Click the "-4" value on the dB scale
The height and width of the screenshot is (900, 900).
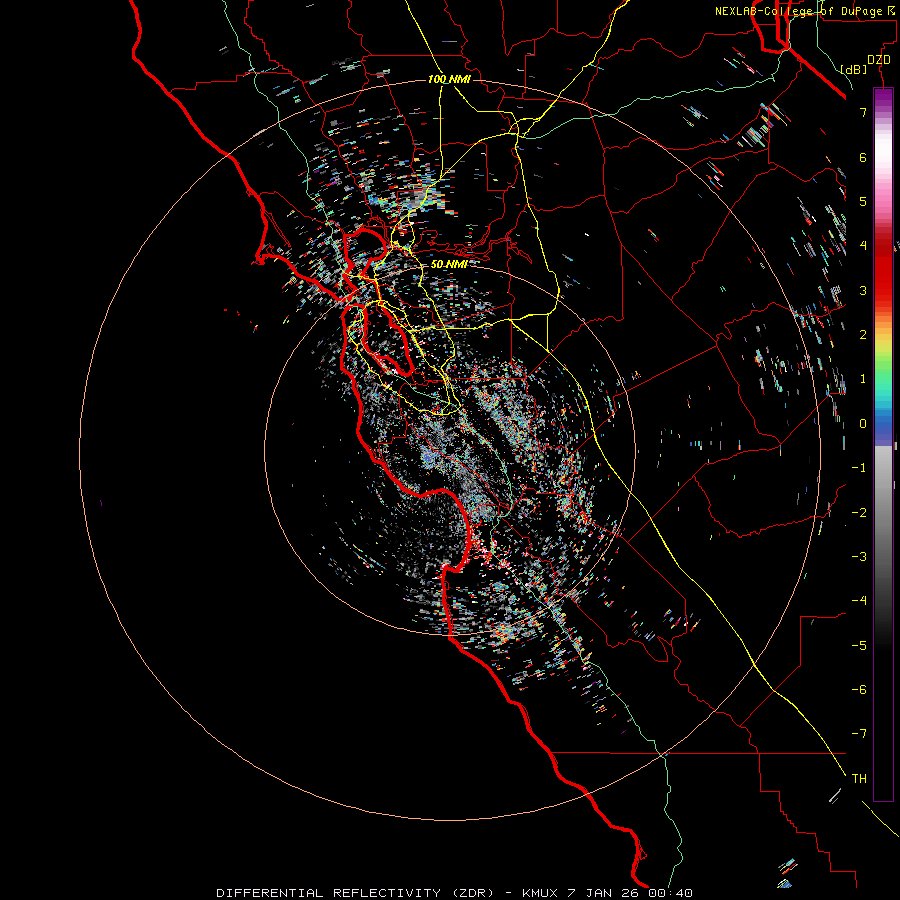pos(859,601)
